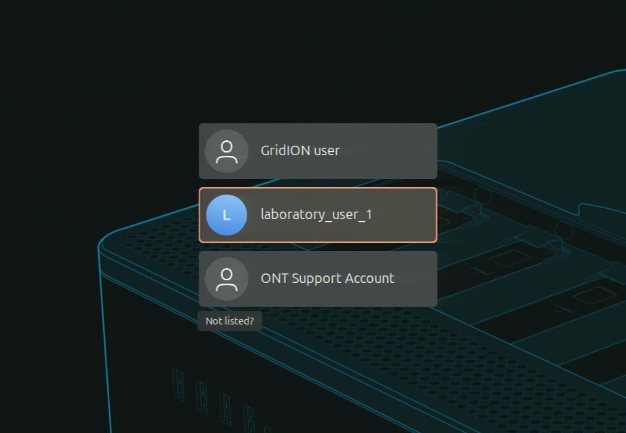This screenshot has height=433, width=626.
Task: Log in as laboratory_user_1
Action: point(318,215)
